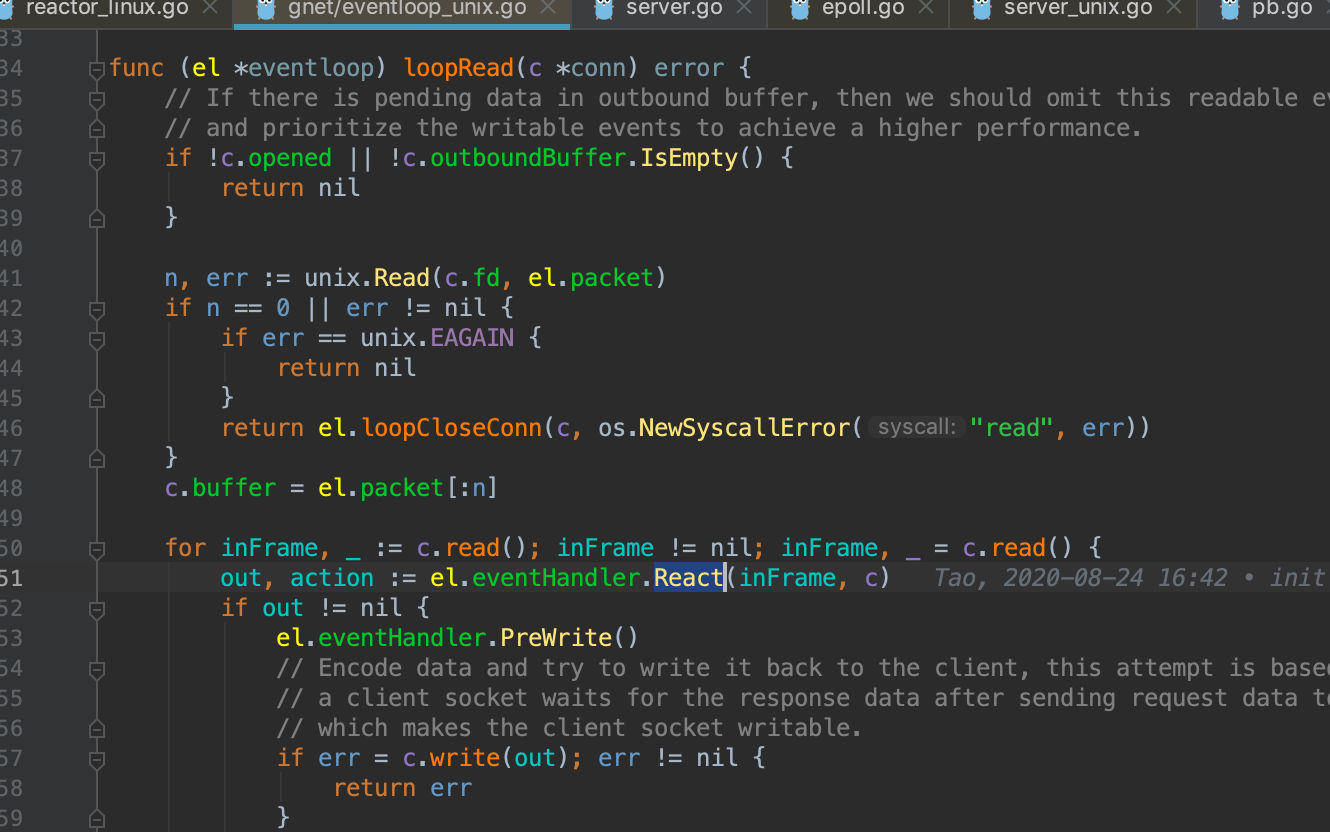
Task: Click the inline syscall parameter hint
Action: (915, 426)
